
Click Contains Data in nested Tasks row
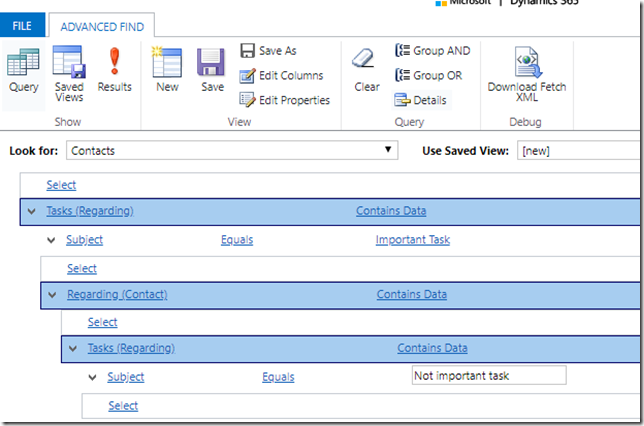coord(432,348)
